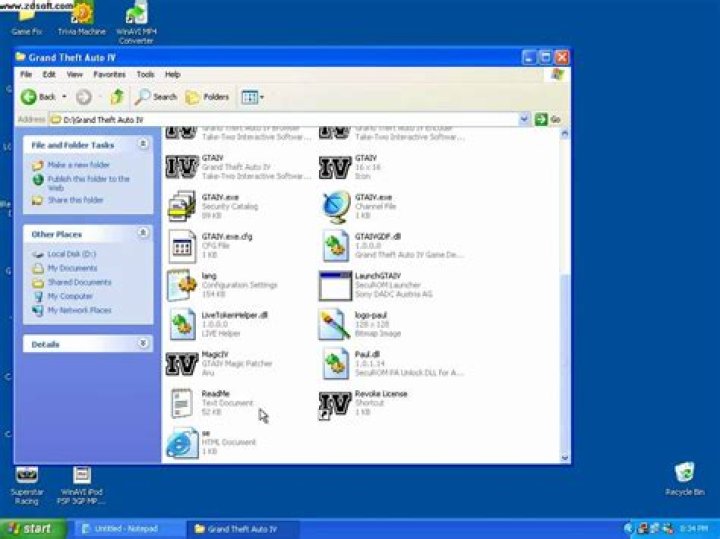Select the WinAVI iPod PSP 3GP desktop icon
The height and width of the screenshot is (539, 720).
point(80,485)
